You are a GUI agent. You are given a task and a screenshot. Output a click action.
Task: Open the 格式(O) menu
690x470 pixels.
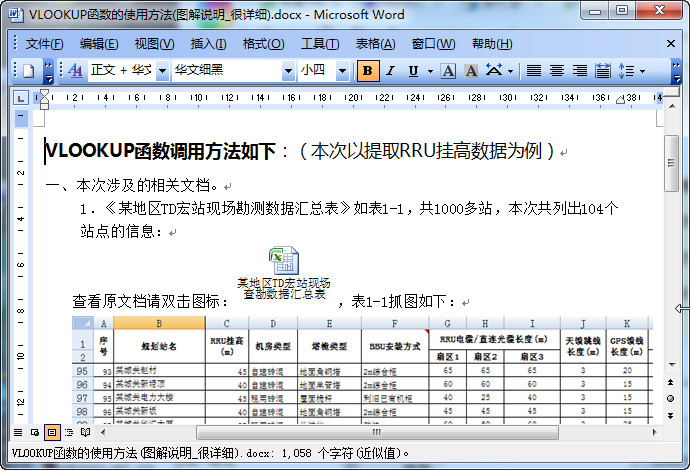coord(263,44)
